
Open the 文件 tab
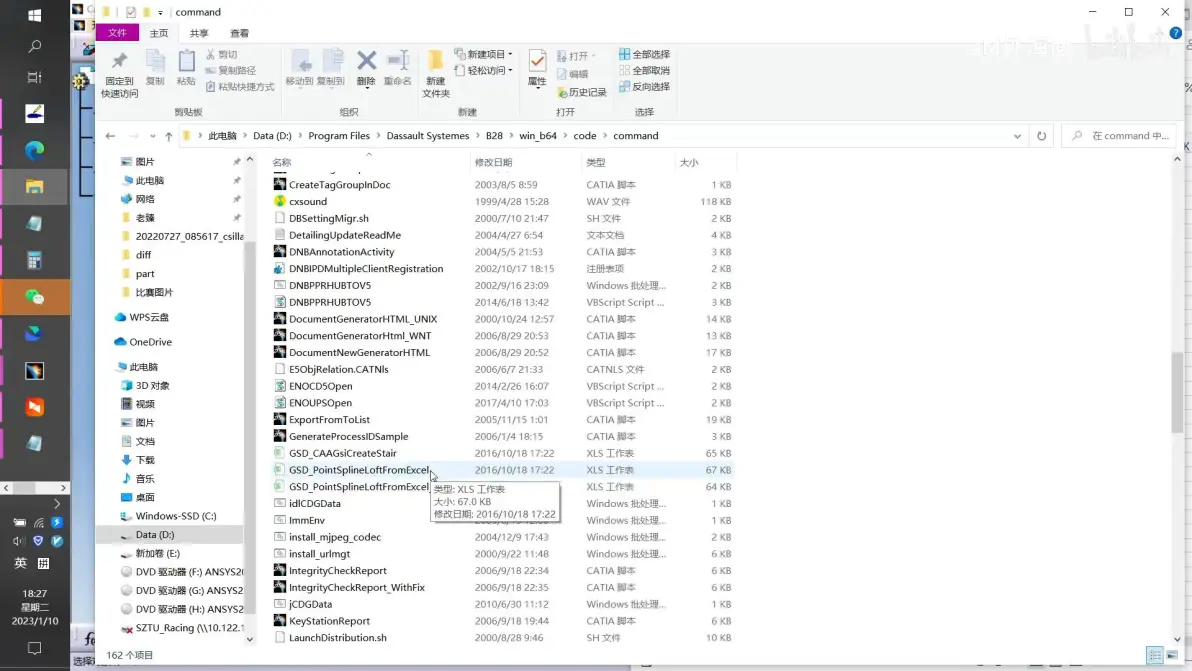(117, 33)
